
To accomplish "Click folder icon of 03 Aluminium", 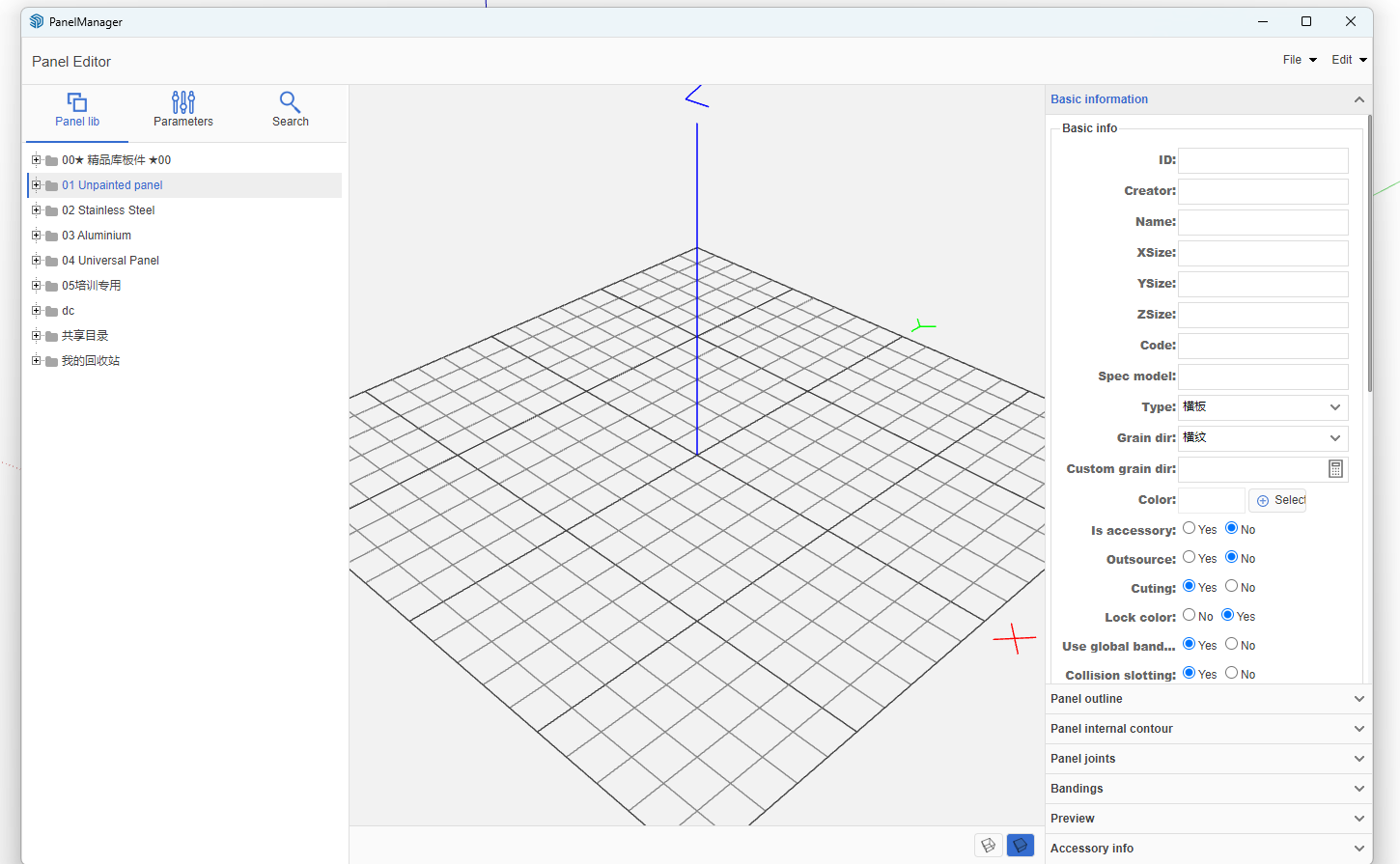I will (52, 236).
